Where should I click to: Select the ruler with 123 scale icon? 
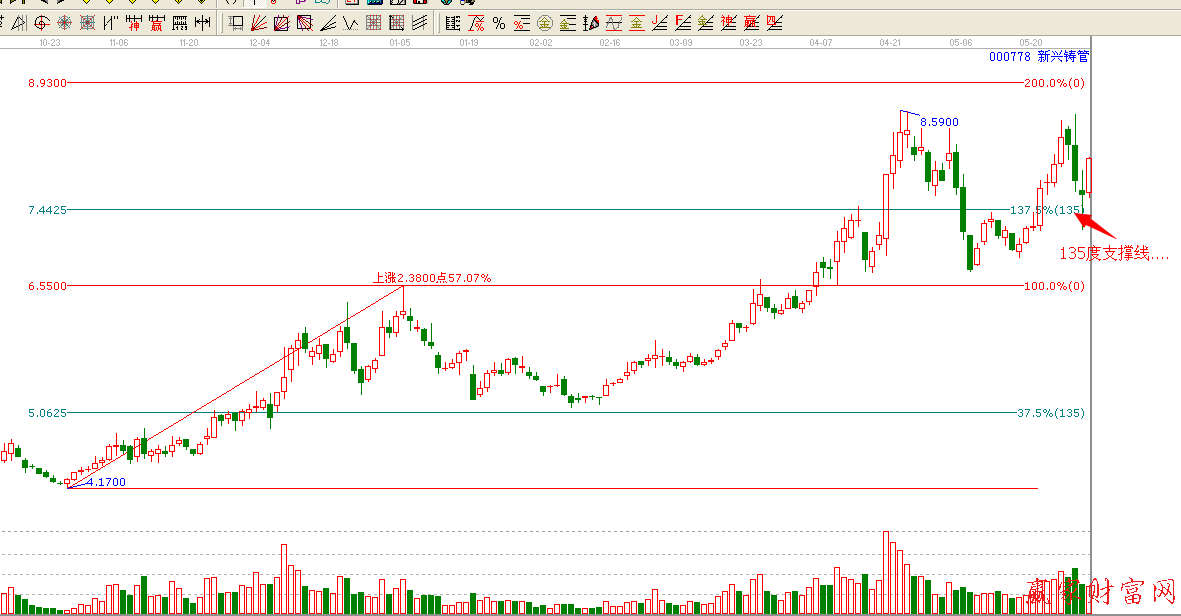(x=179, y=23)
